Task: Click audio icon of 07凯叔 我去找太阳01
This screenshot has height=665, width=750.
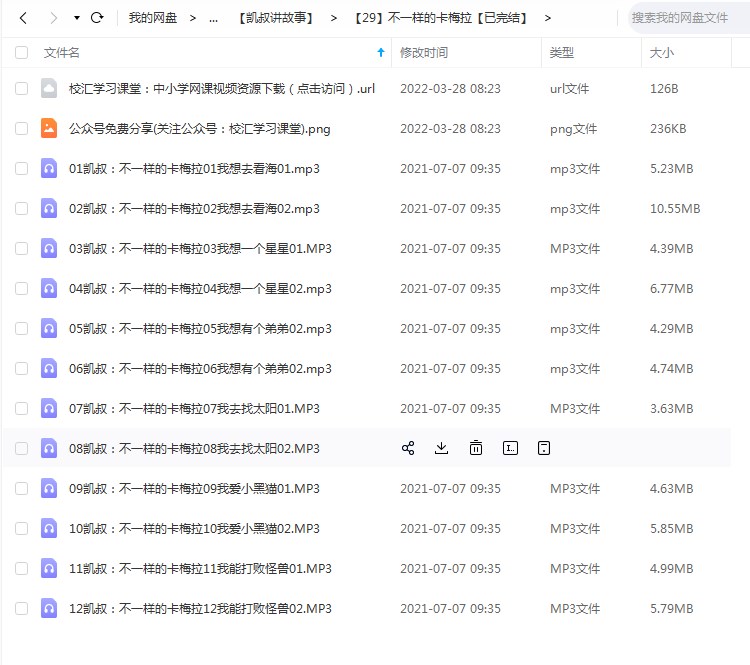Action: (x=49, y=409)
